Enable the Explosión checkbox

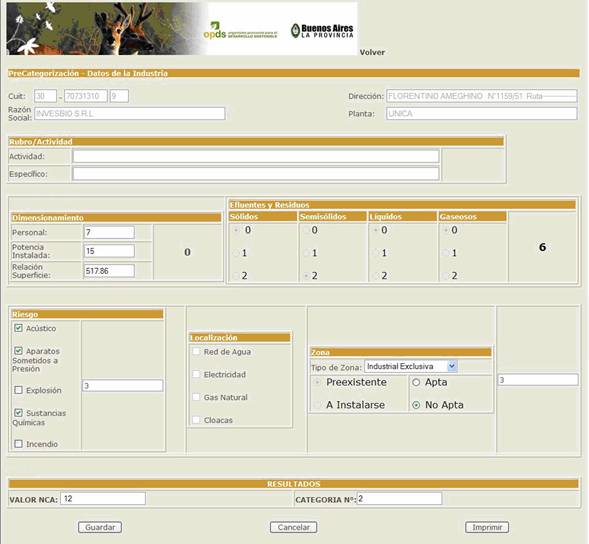[x=18, y=390]
